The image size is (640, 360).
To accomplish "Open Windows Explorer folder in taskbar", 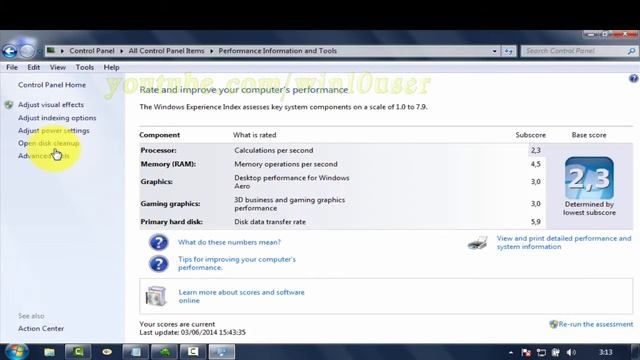I will (49, 352).
